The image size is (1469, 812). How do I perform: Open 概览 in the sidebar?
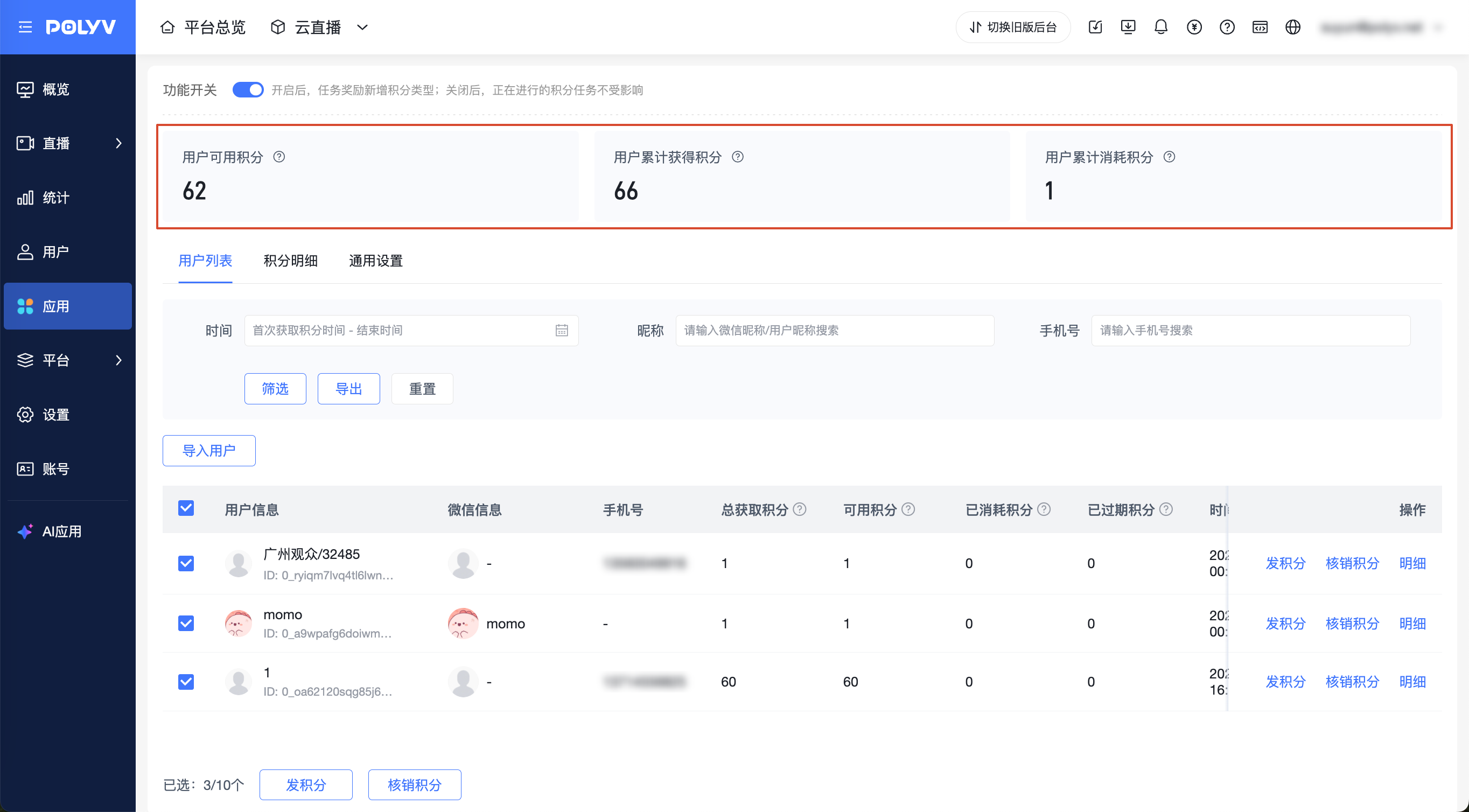68,89
